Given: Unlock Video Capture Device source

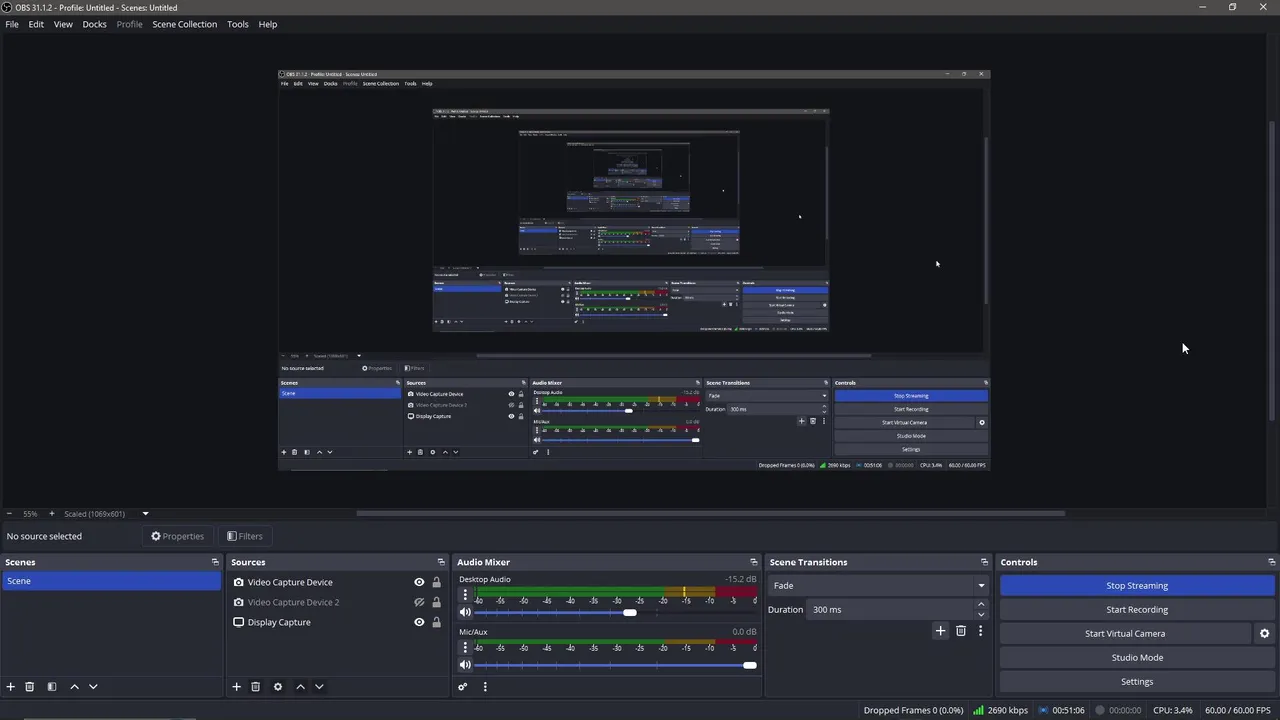Looking at the screenshot, I should pos(436,582).
